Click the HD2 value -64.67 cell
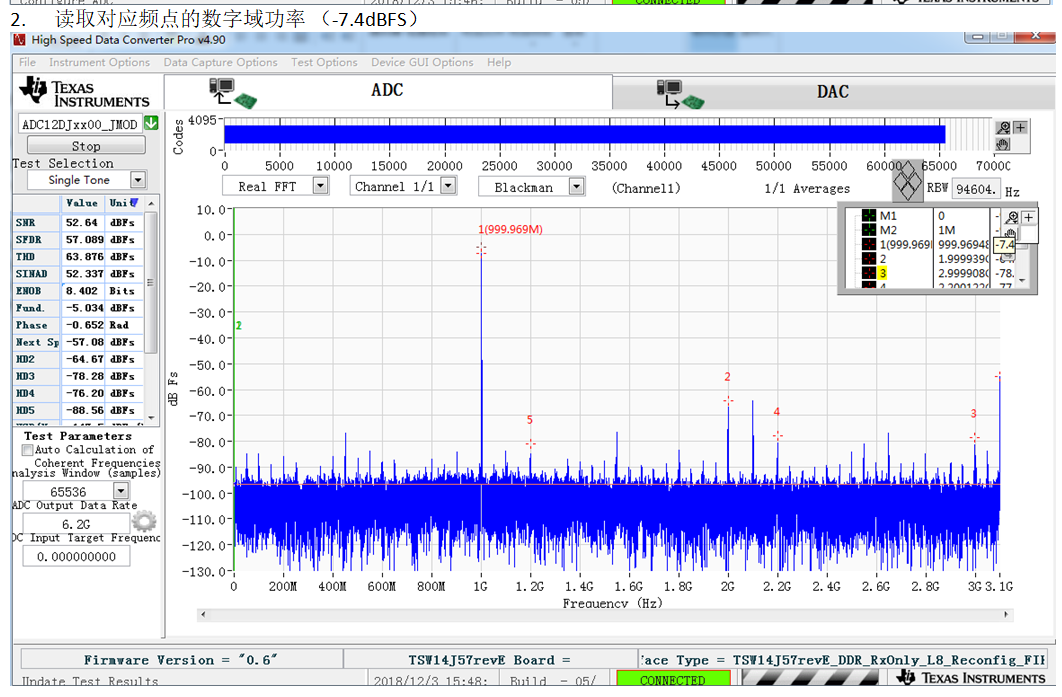 (83, 359)
